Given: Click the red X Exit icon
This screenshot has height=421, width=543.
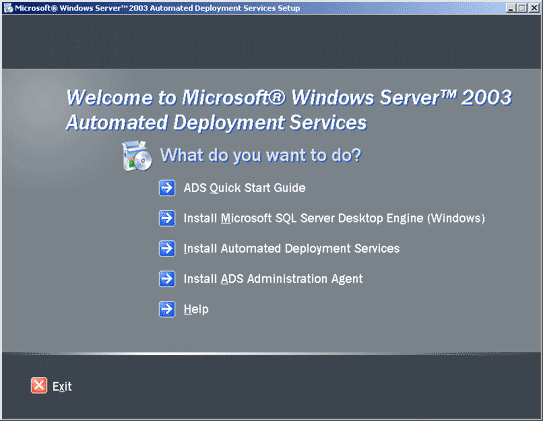Looking at the screenshot, I should [x=39, y=385].
